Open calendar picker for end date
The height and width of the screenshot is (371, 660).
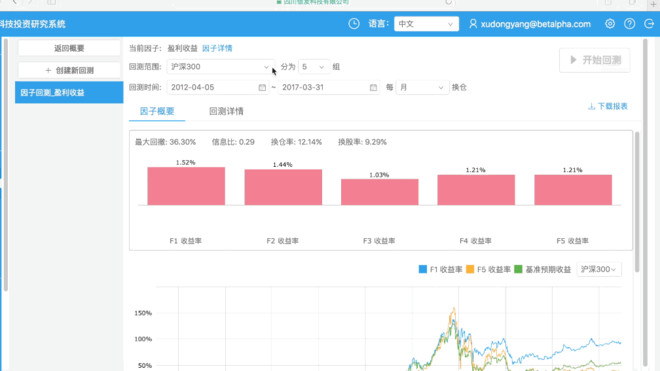point(373,88)
